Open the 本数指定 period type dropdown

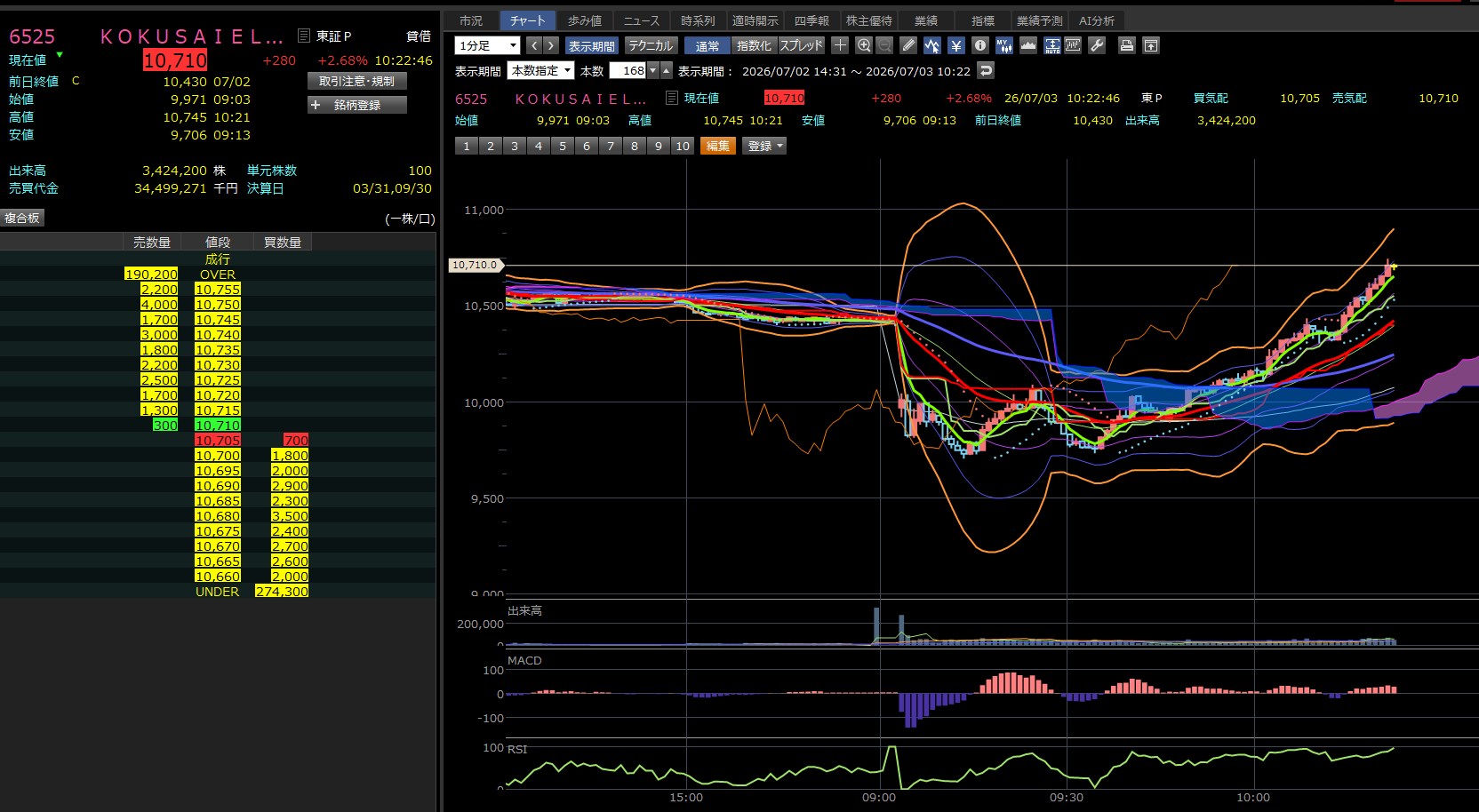click(541, 70)
